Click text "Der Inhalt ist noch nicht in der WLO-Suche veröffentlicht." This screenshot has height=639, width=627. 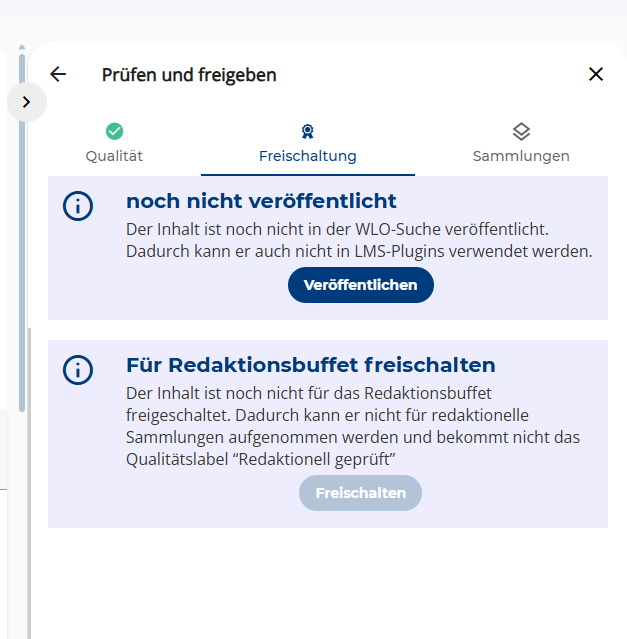pos(337,229)
